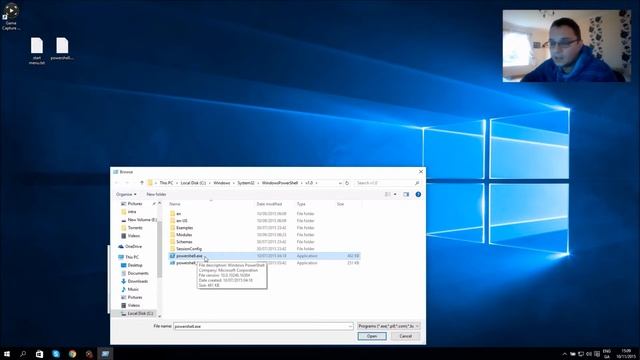Click the navigation pane scroll-down arrow
This screenshot has width=640, height=360.
[x=160, y=316]
